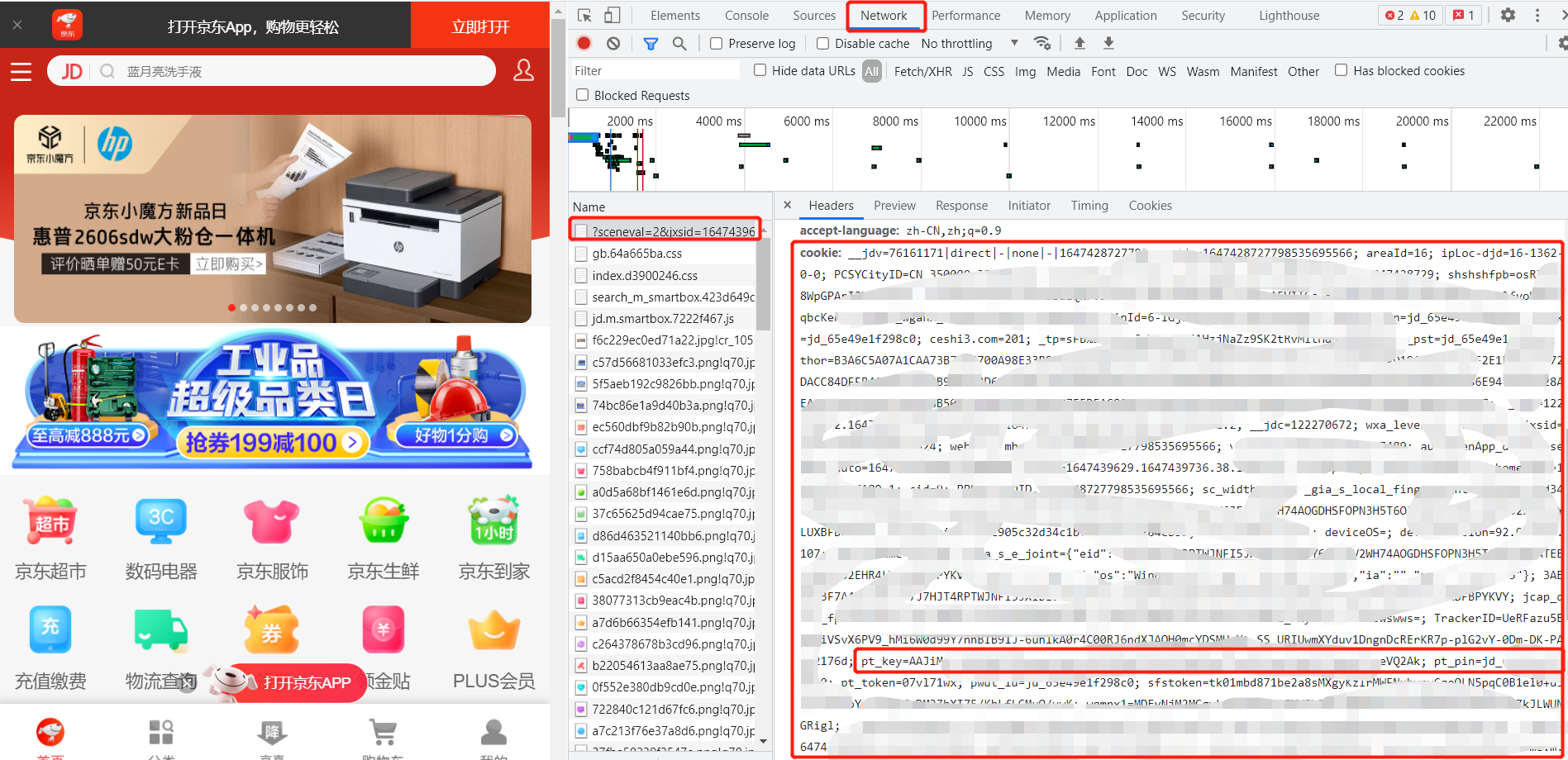Check the Disable cache option
This screenshot has width=1568, height=760.
822,44
